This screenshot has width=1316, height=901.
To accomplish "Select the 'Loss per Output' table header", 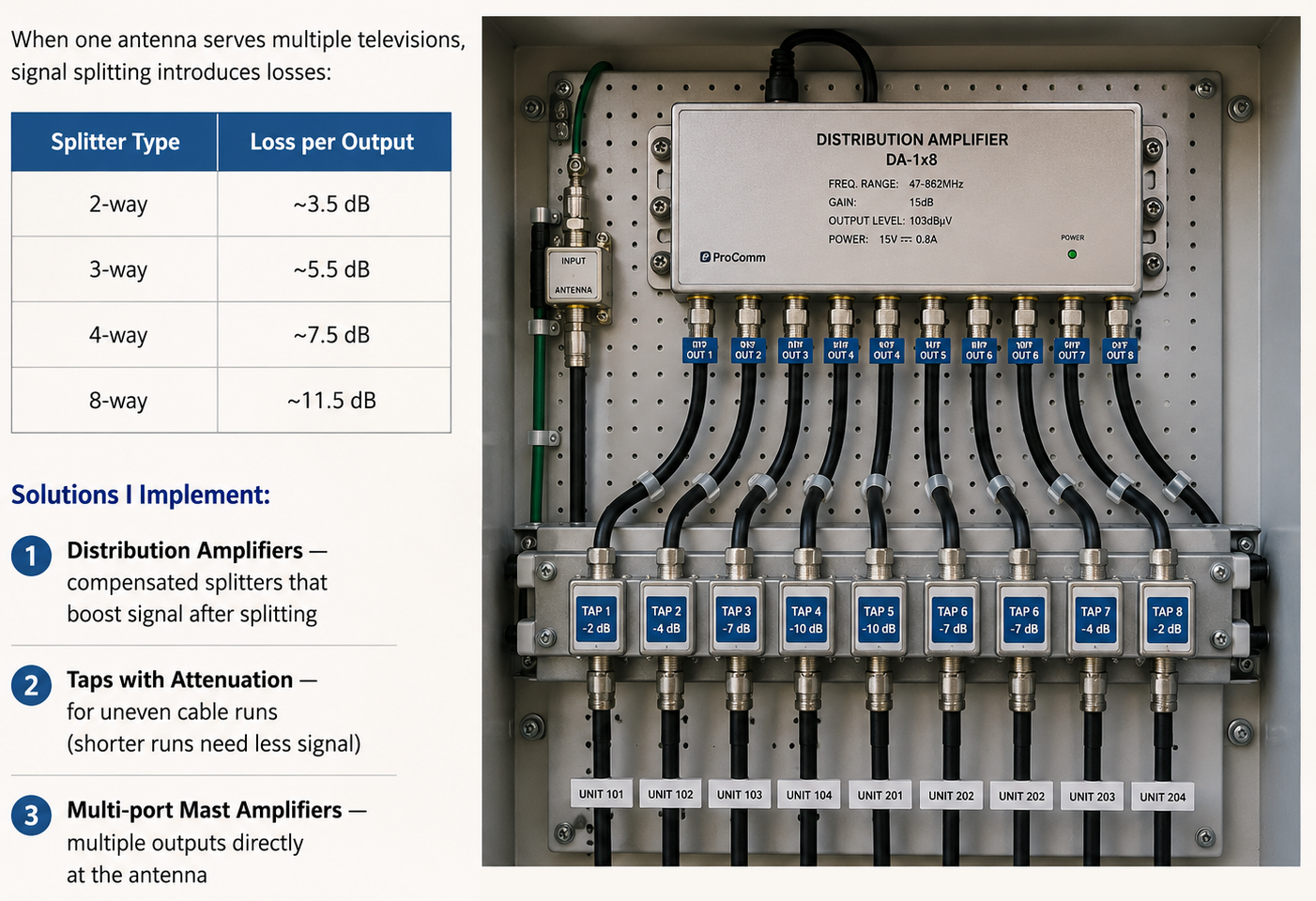I will 333,142.
